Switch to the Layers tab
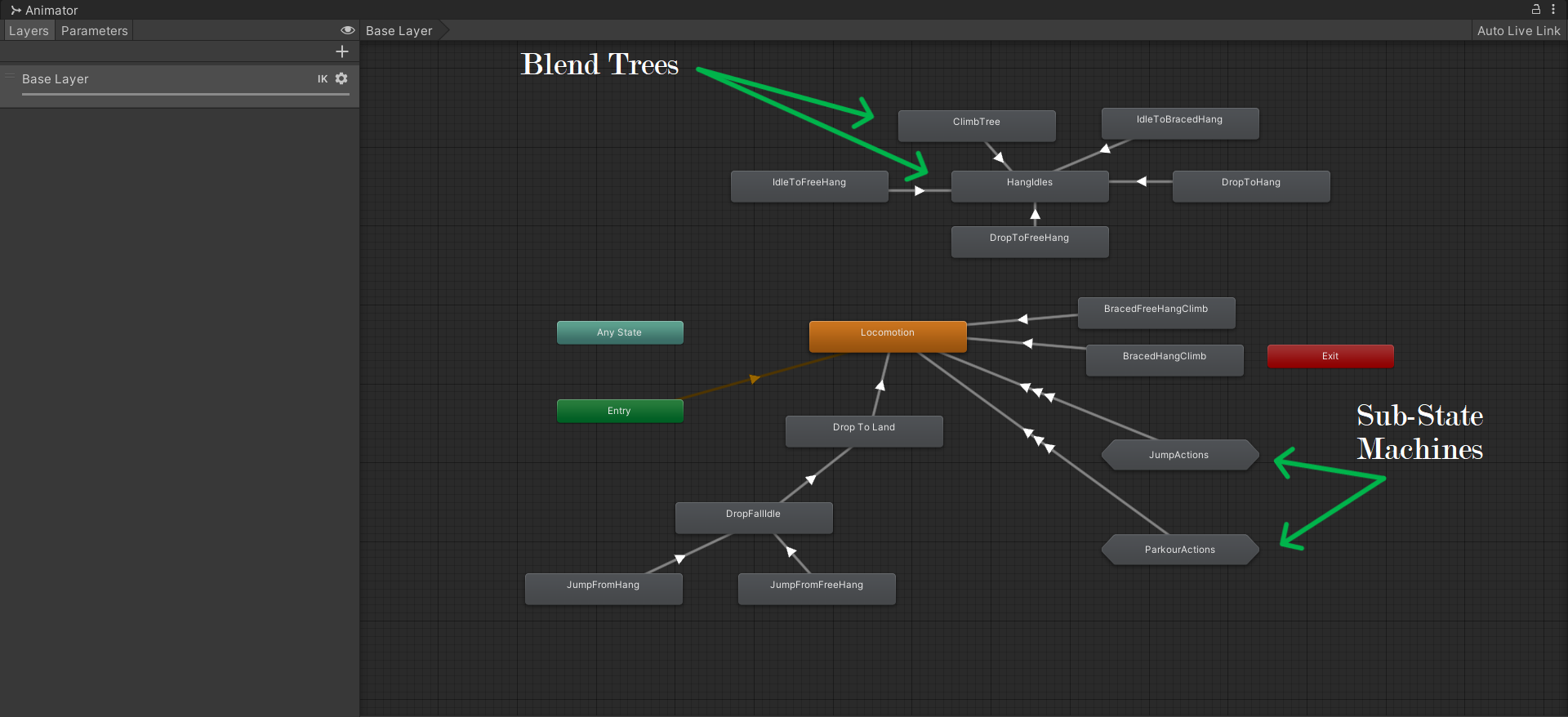 (x=29, y=31)
